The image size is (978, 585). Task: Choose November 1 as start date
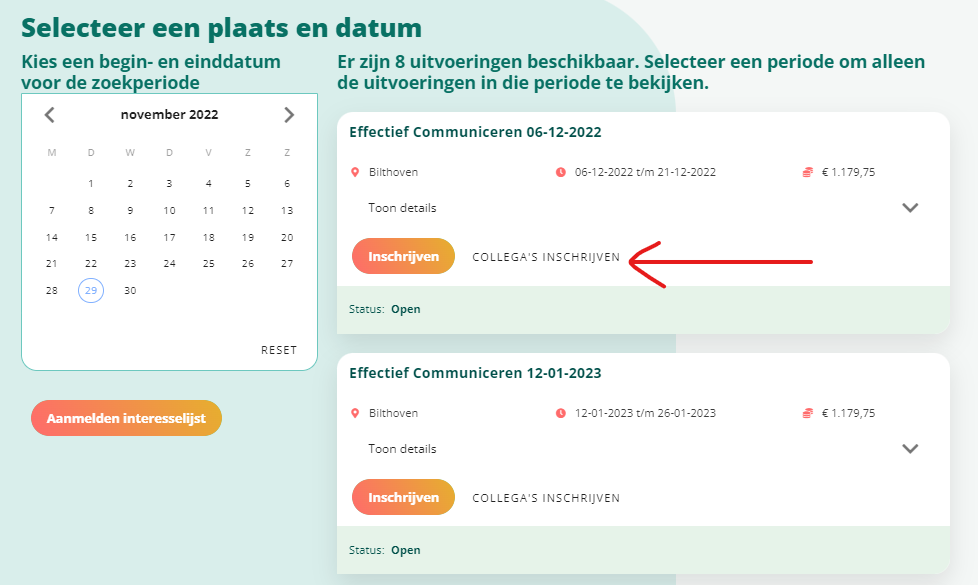coord(91,183)
